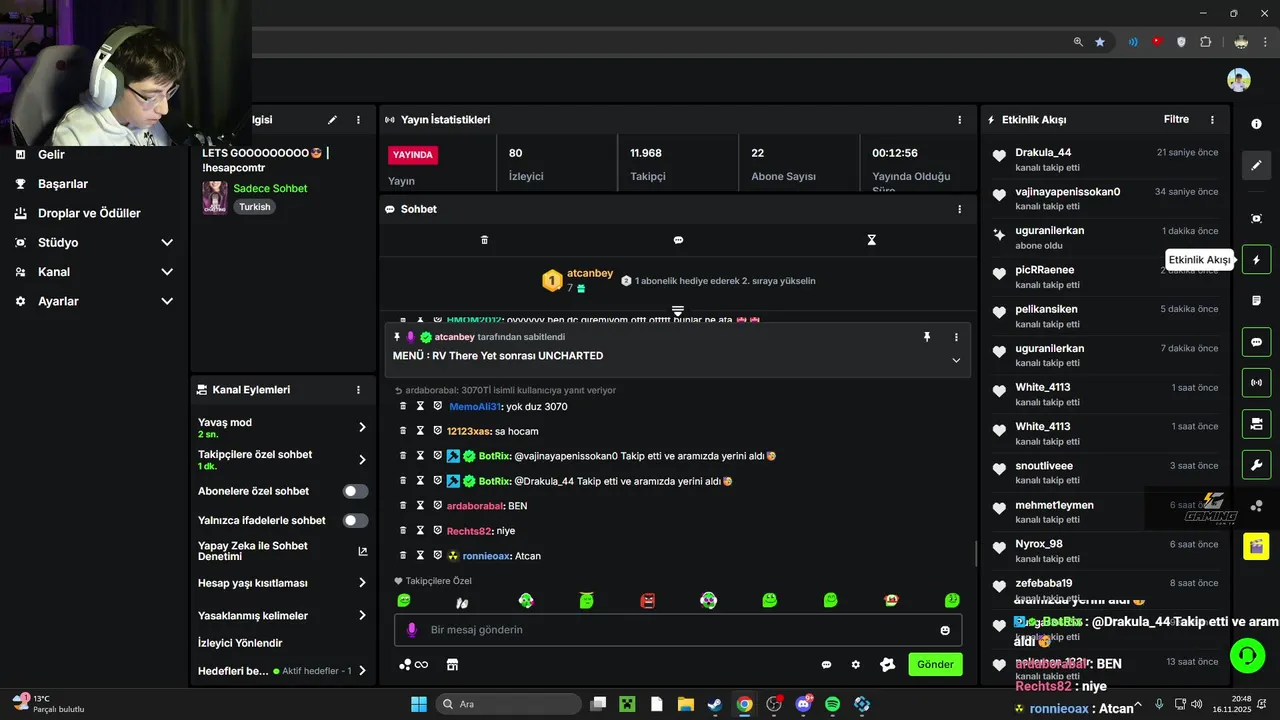Click the Sadece Sohbet category link
The width and height of the screenshot is (1280, 720).
click(270, 188)
